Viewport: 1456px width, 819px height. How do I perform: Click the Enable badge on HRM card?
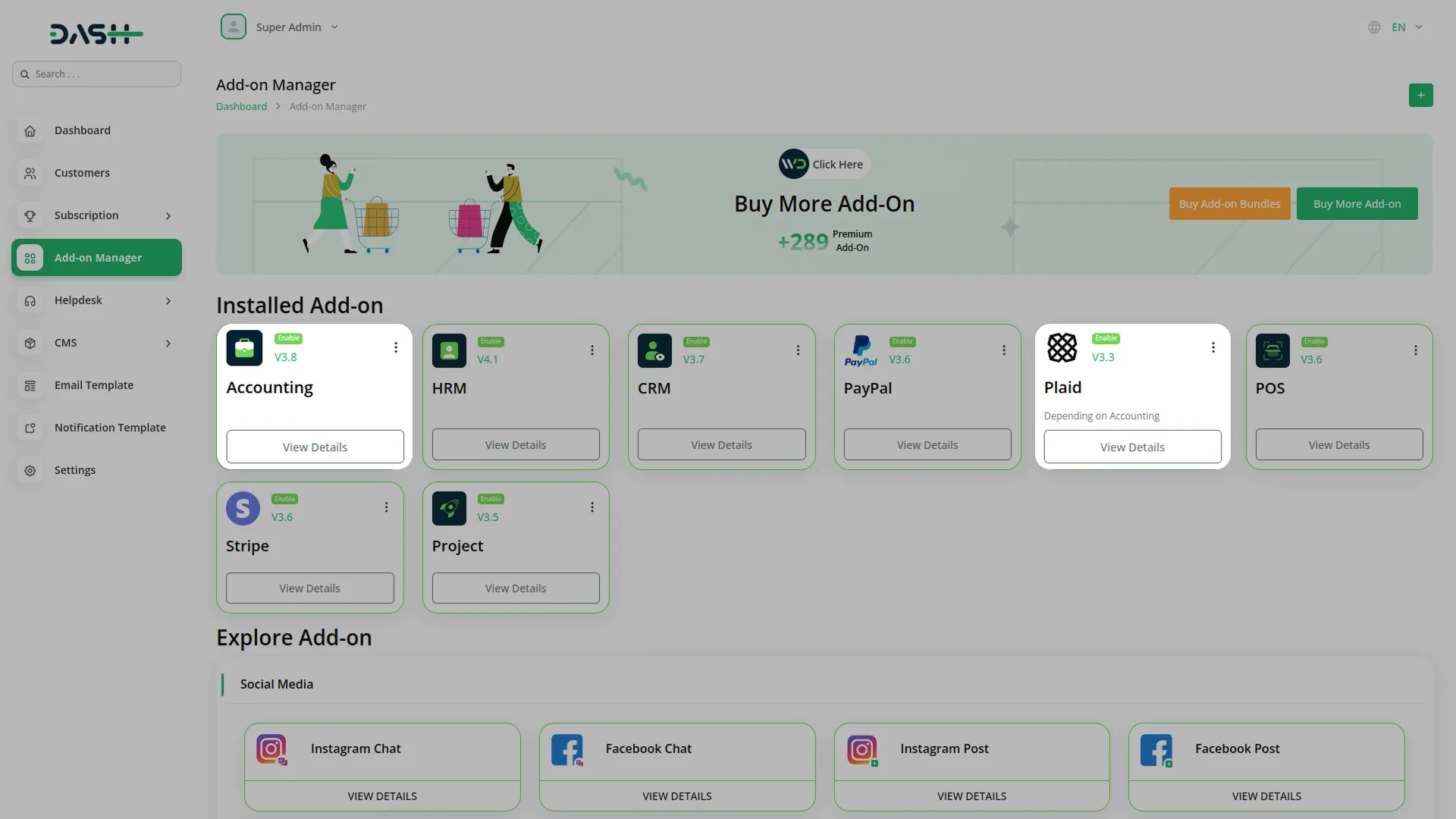(x=491, y=341)
